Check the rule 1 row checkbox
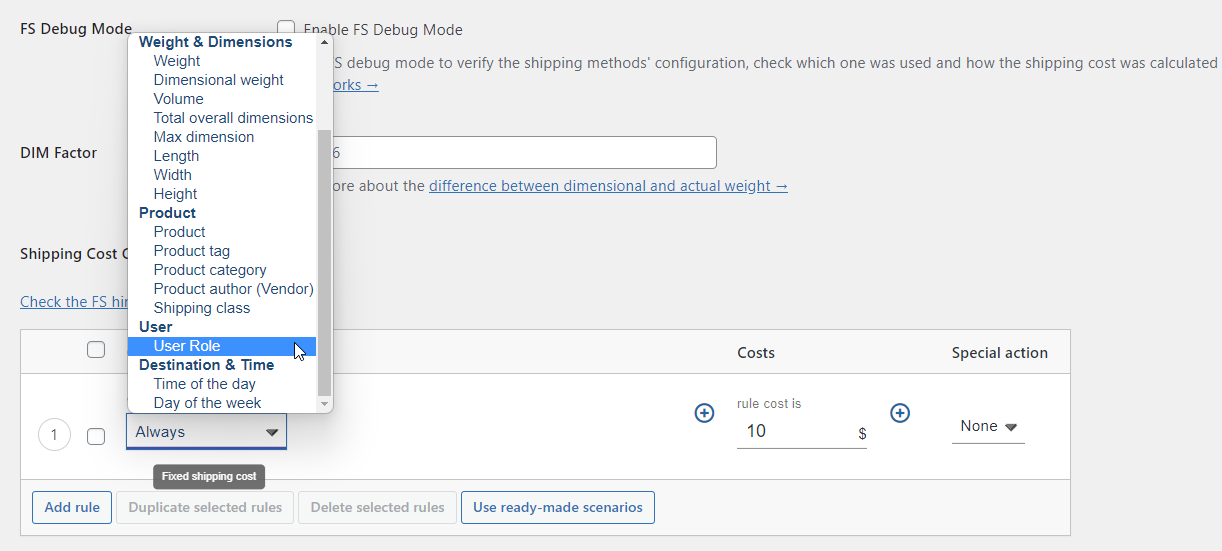 96,436
